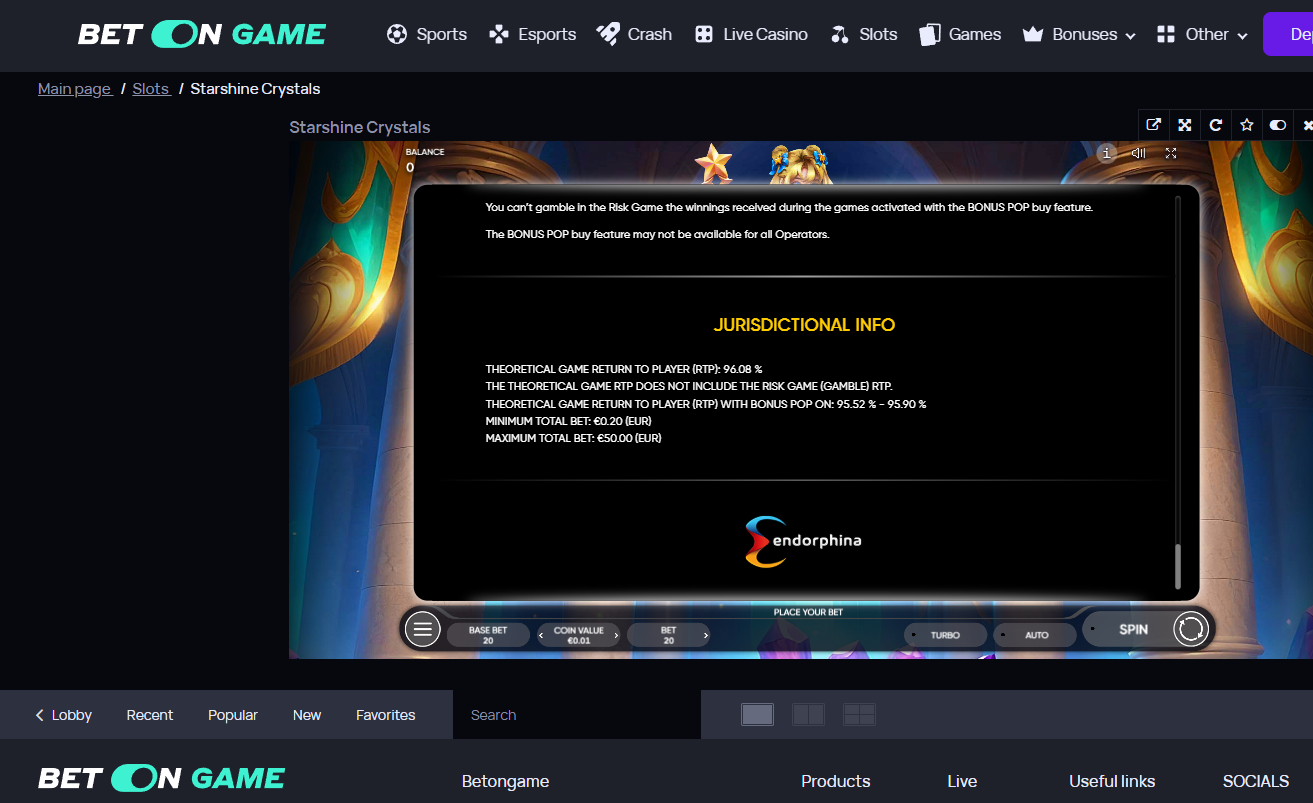Mute the in-game sound
This screenshot has height=803, width=1313.
point(1138,153)
